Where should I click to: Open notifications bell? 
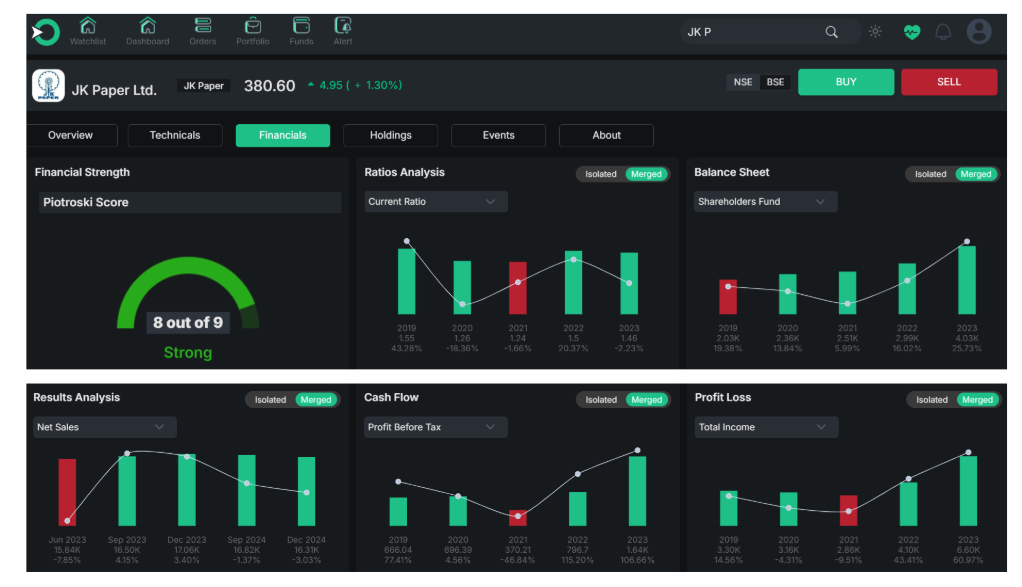(x=943, y=32)
